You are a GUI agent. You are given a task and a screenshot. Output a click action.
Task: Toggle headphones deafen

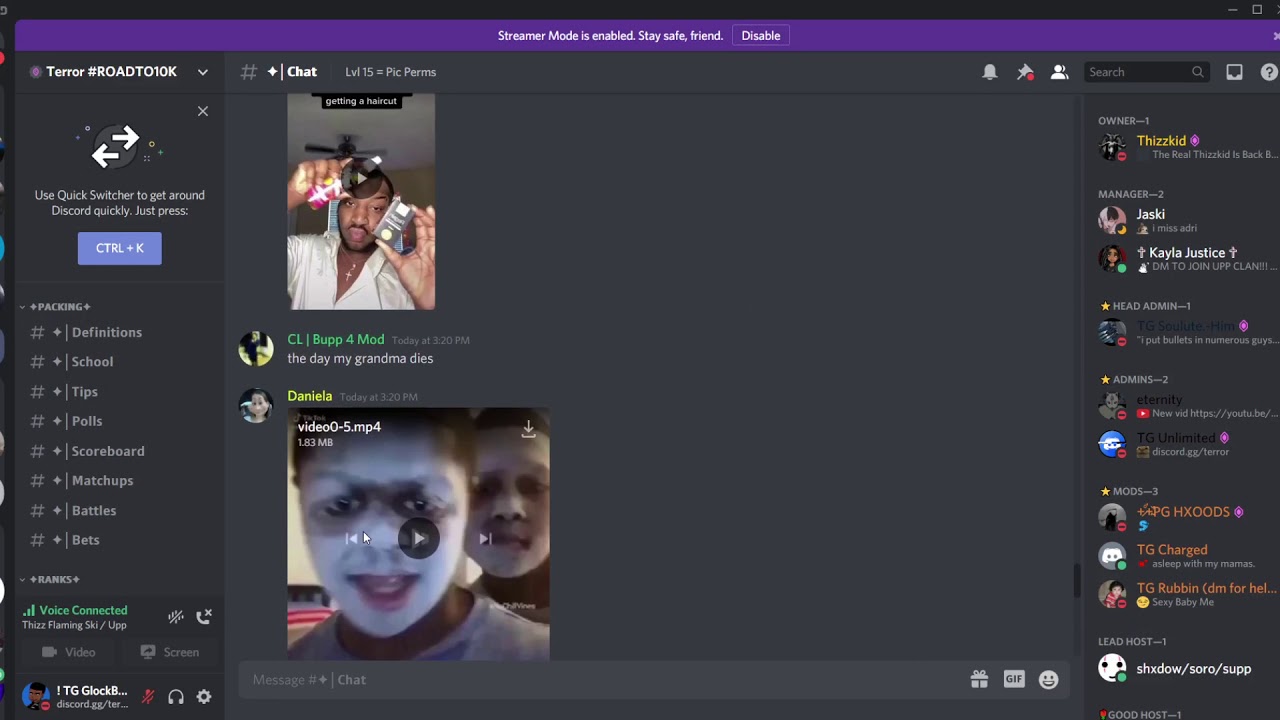click(176, 697)
